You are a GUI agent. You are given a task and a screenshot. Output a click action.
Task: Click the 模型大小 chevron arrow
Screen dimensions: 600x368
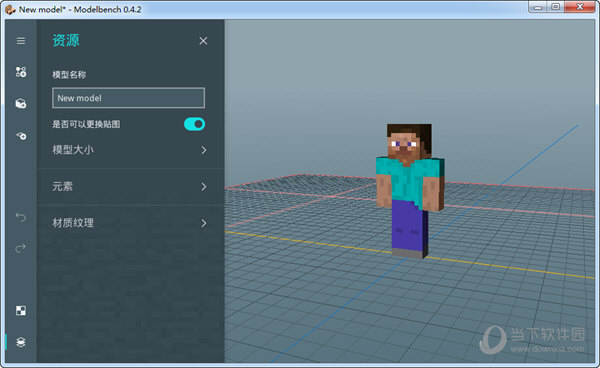[x=204, y=150]
